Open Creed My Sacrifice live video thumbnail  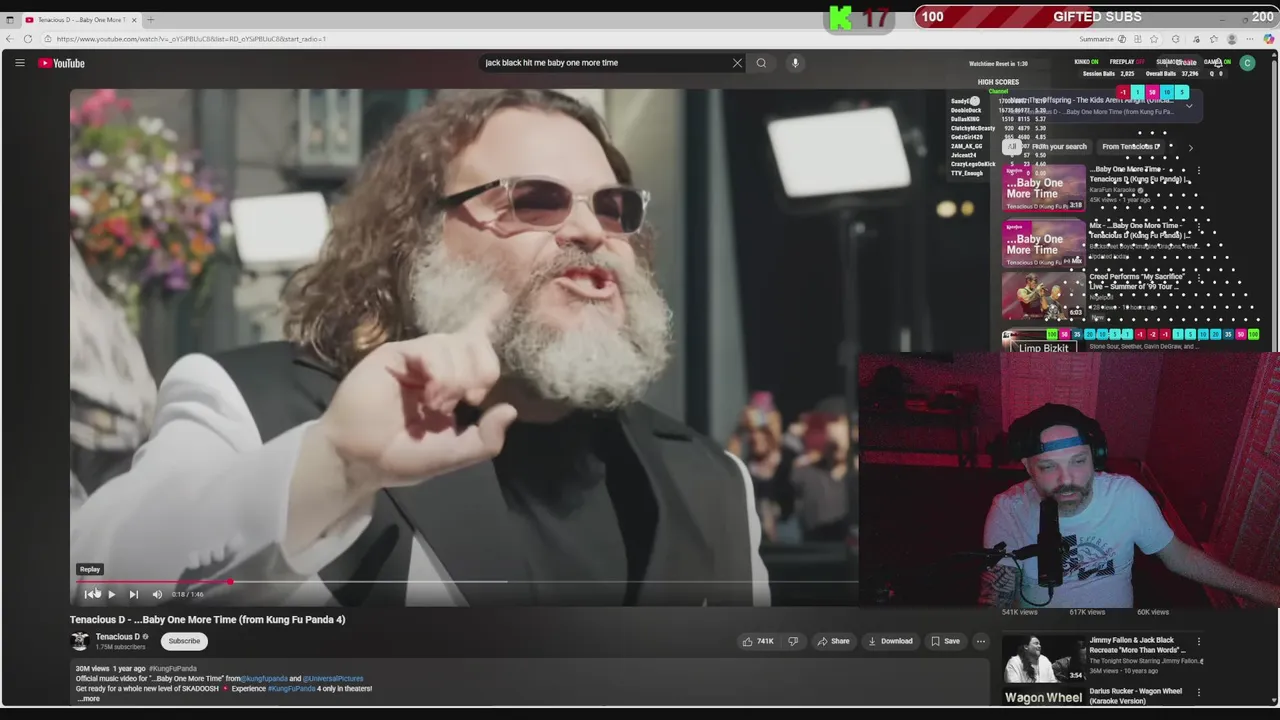[x=1044, y=296]
